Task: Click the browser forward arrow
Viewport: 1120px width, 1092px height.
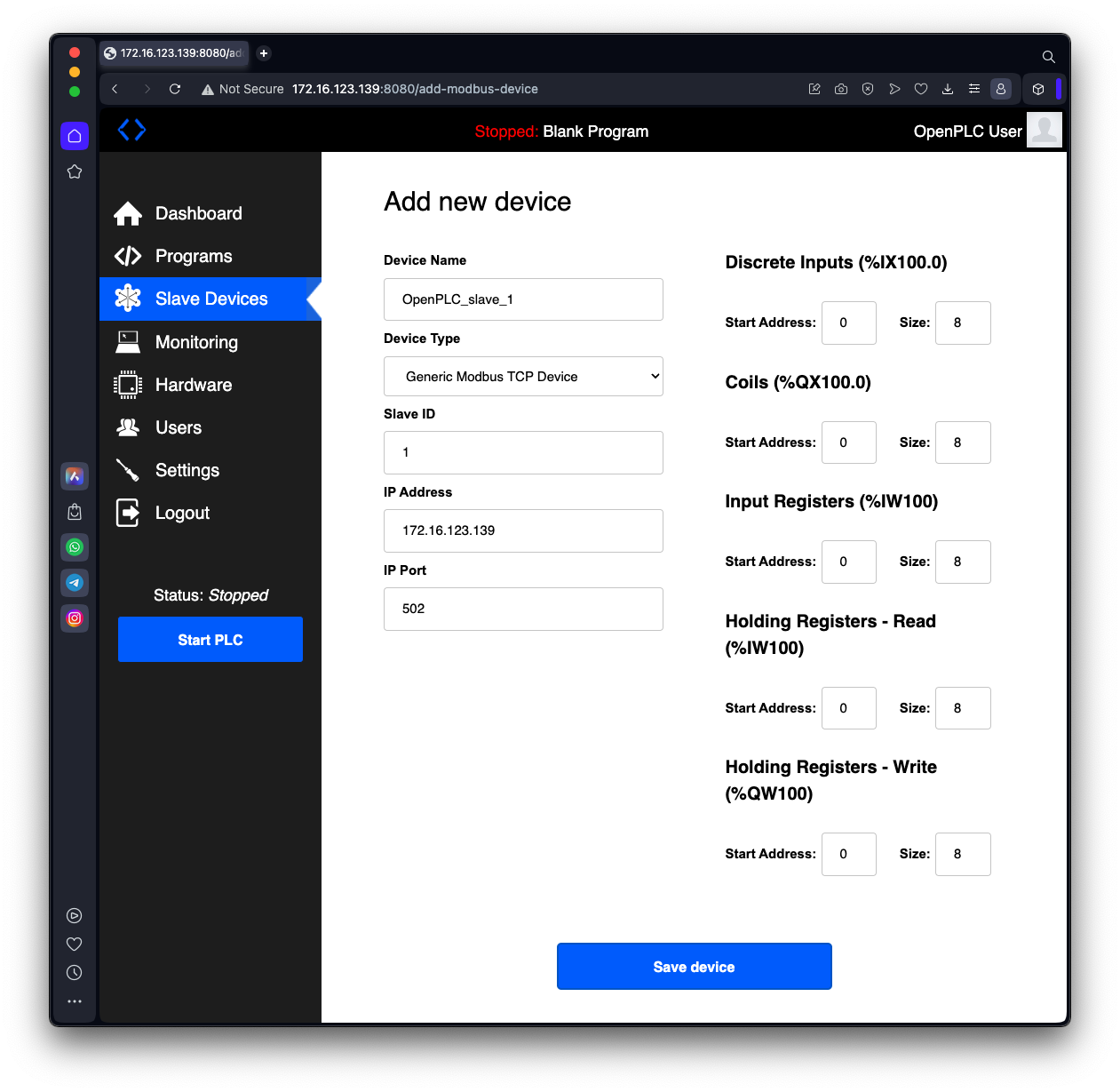Action: [x=147, y=89]
